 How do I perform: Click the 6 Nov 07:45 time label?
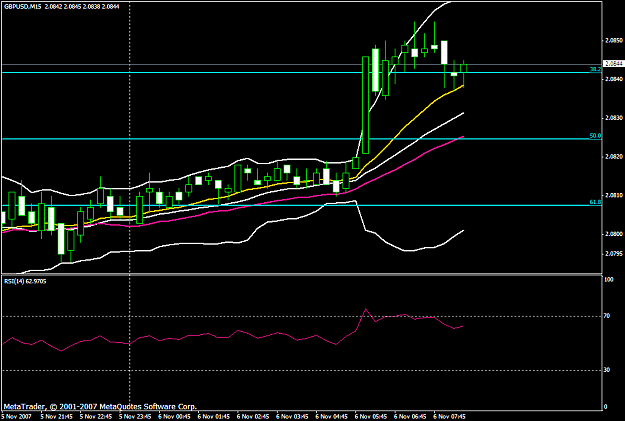450,416
